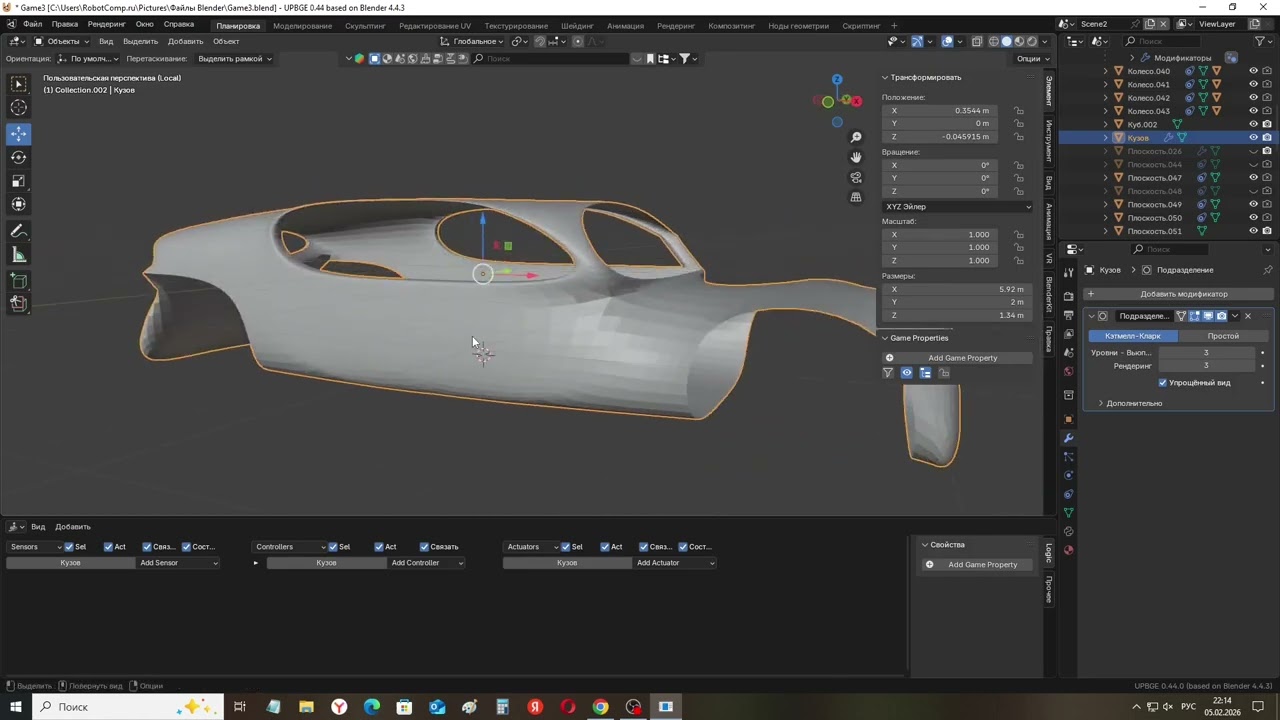
Task: Enable solid viewport shading mode
Action: click(1007, 41)
